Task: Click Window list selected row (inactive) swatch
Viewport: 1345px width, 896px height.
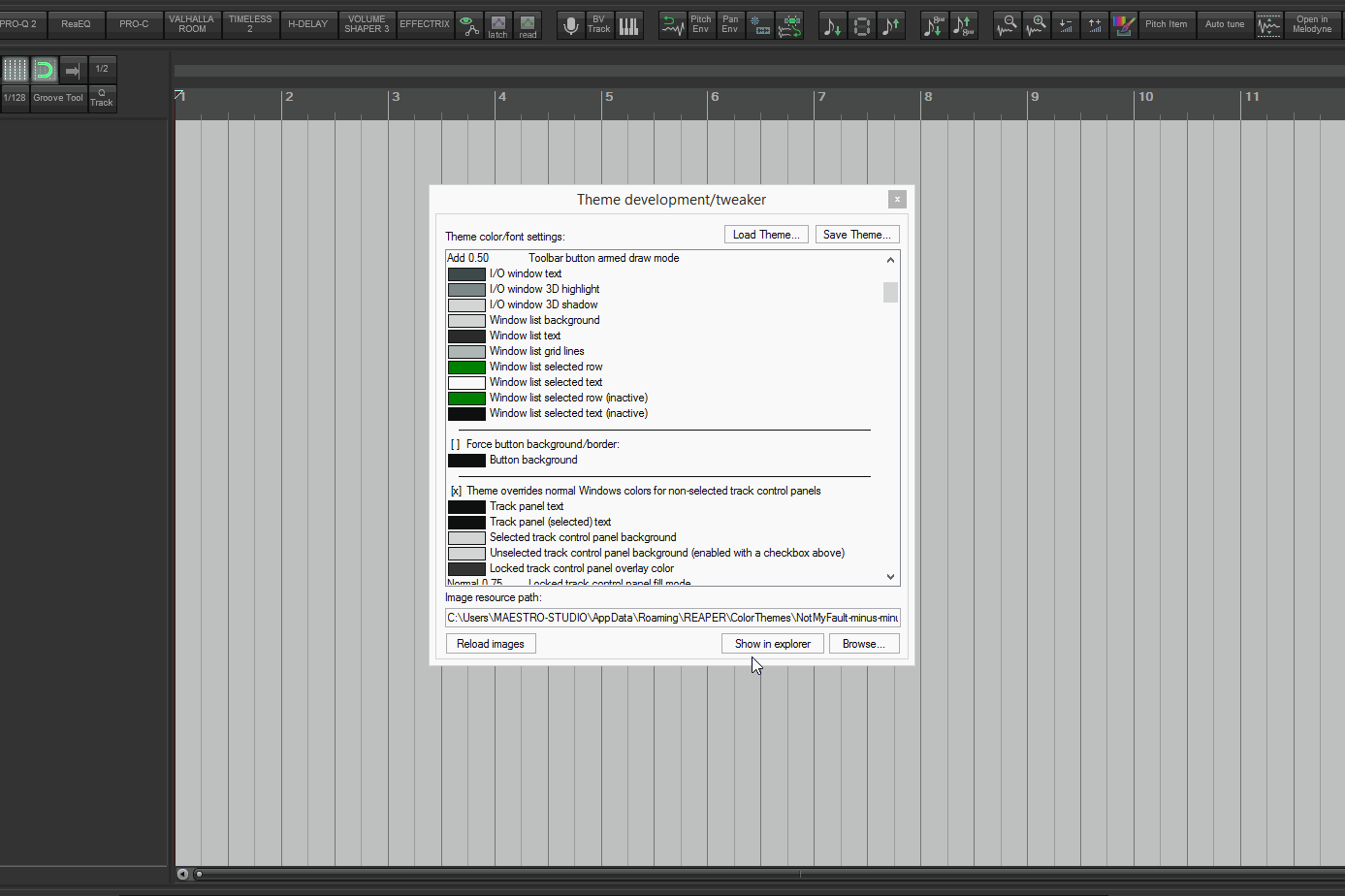Action: click(x=466, y=399)
